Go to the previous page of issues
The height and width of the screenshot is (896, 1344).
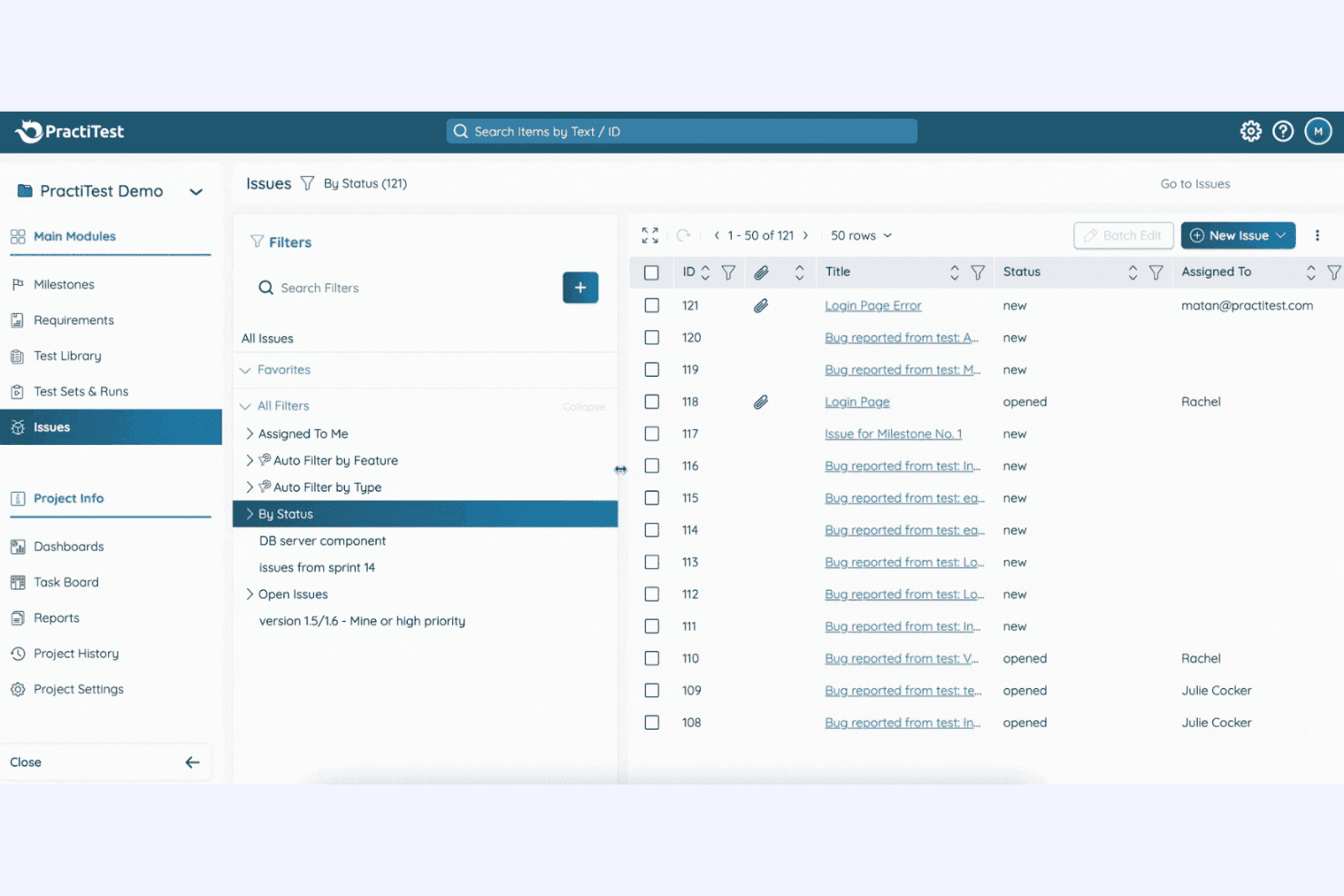pyautogui.click(x=717, y=235)
